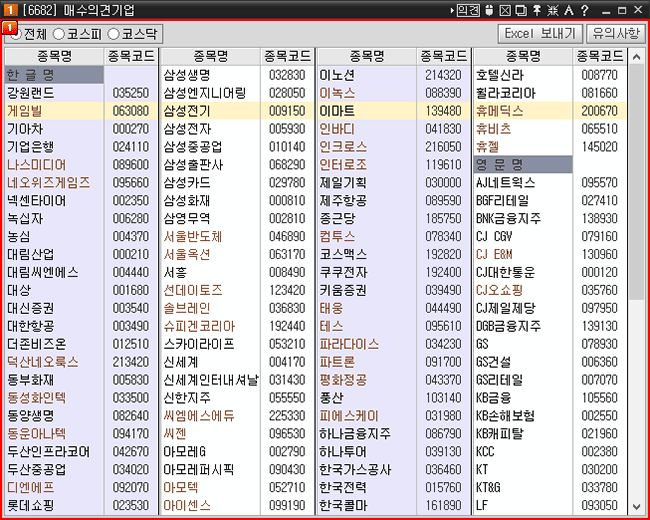This screenshot has width=650, height=520.
Task: Click 삼성엔지니어링 in the list
Action: point(205,93)
